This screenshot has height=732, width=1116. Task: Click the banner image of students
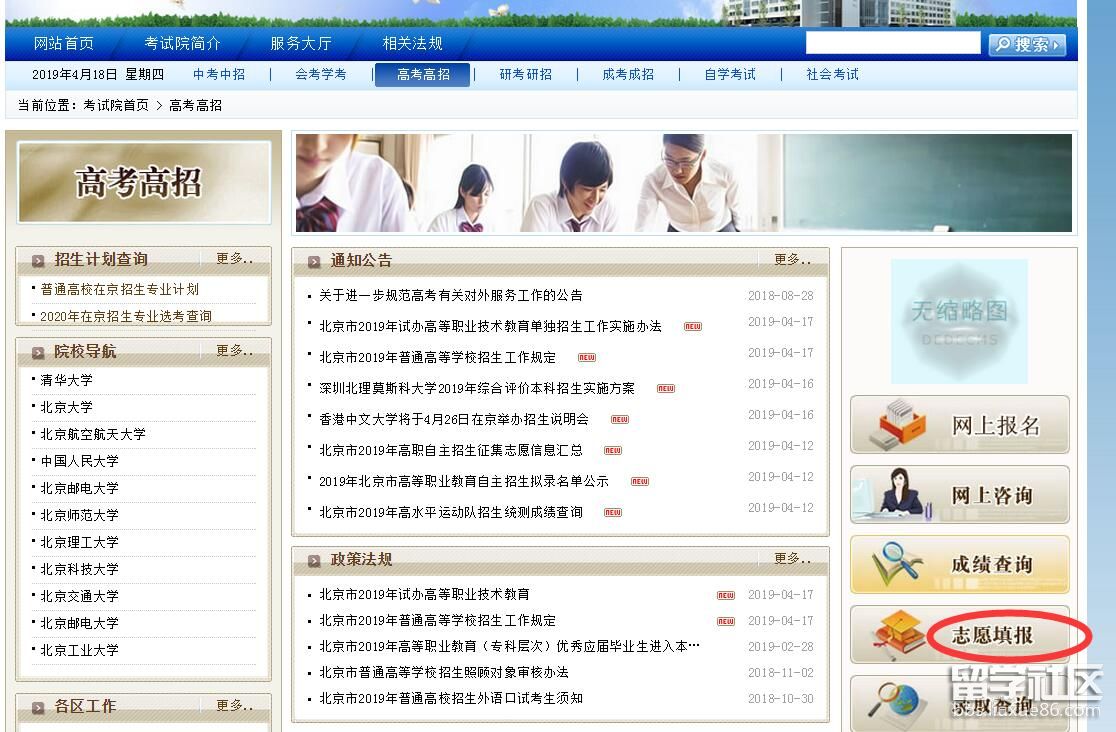[x=683, y=184]
